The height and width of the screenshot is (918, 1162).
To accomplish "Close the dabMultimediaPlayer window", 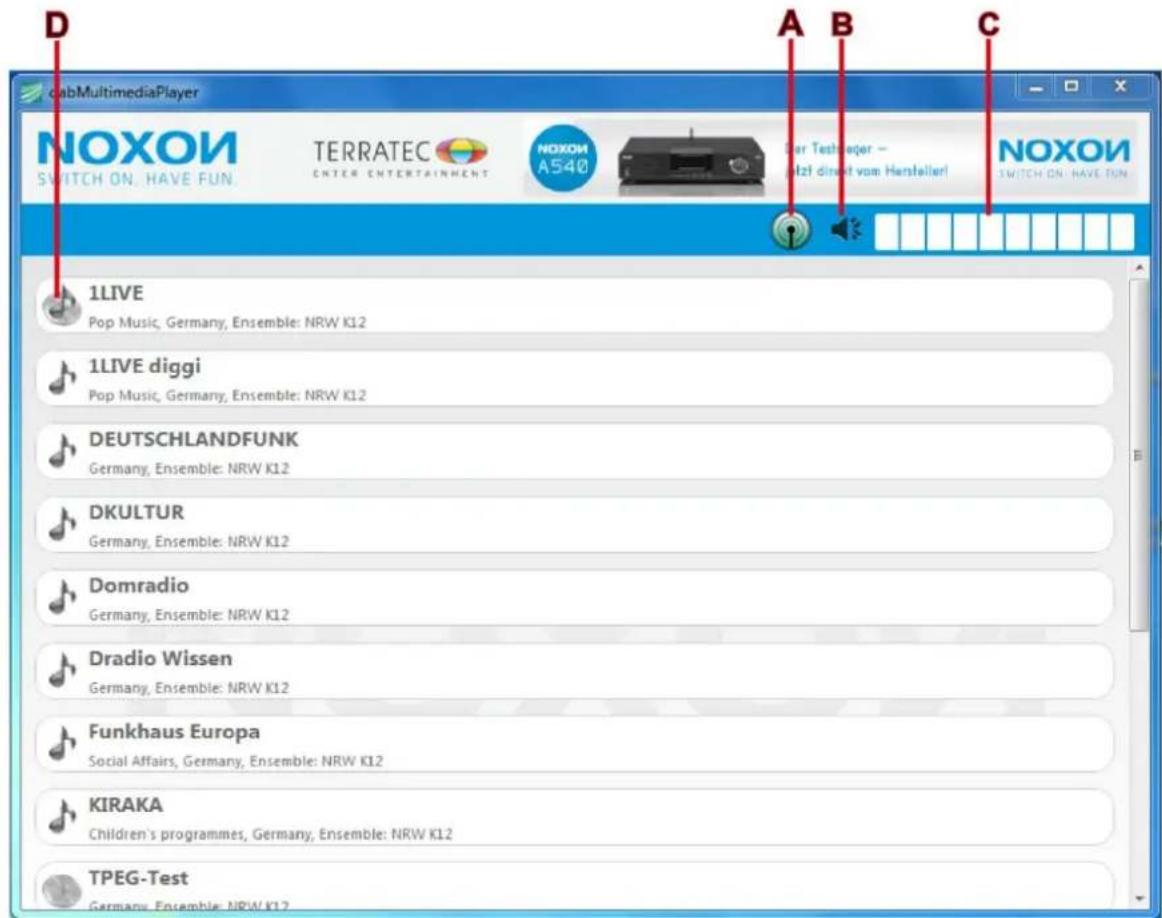I will click(1121, 87).
